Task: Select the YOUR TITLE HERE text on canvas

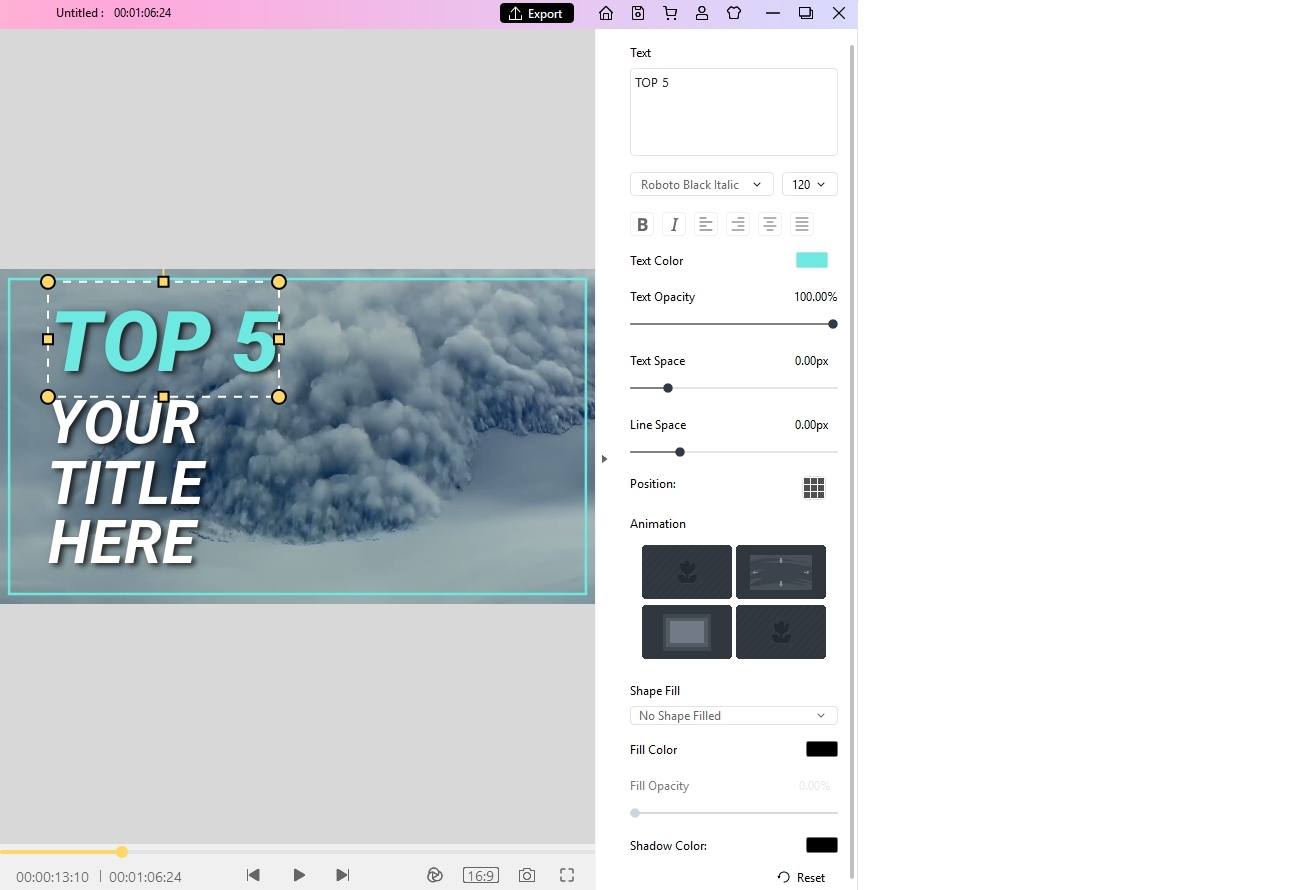Action: pyautogui.click(x=126, y=484)
